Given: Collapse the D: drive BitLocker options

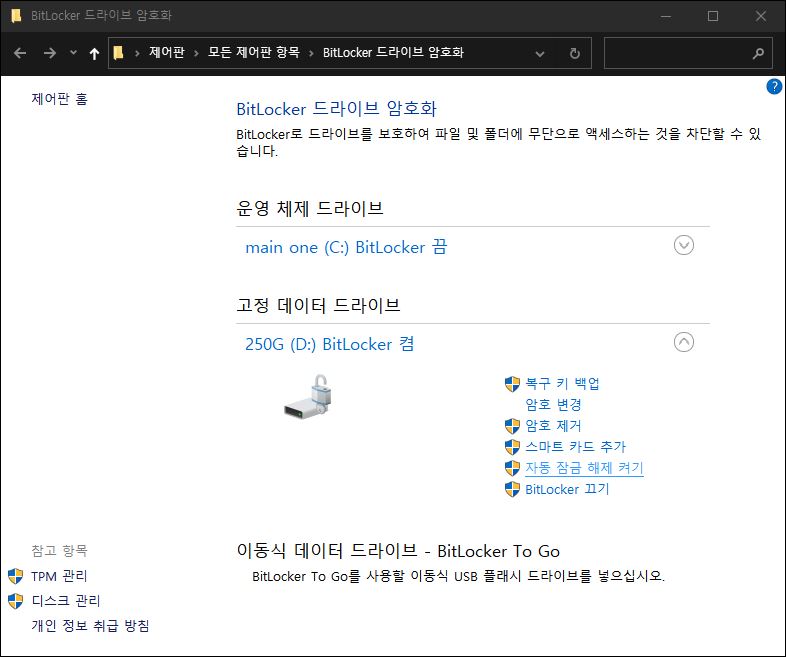Looking at the screenshot, I should [x=684, y=342].
